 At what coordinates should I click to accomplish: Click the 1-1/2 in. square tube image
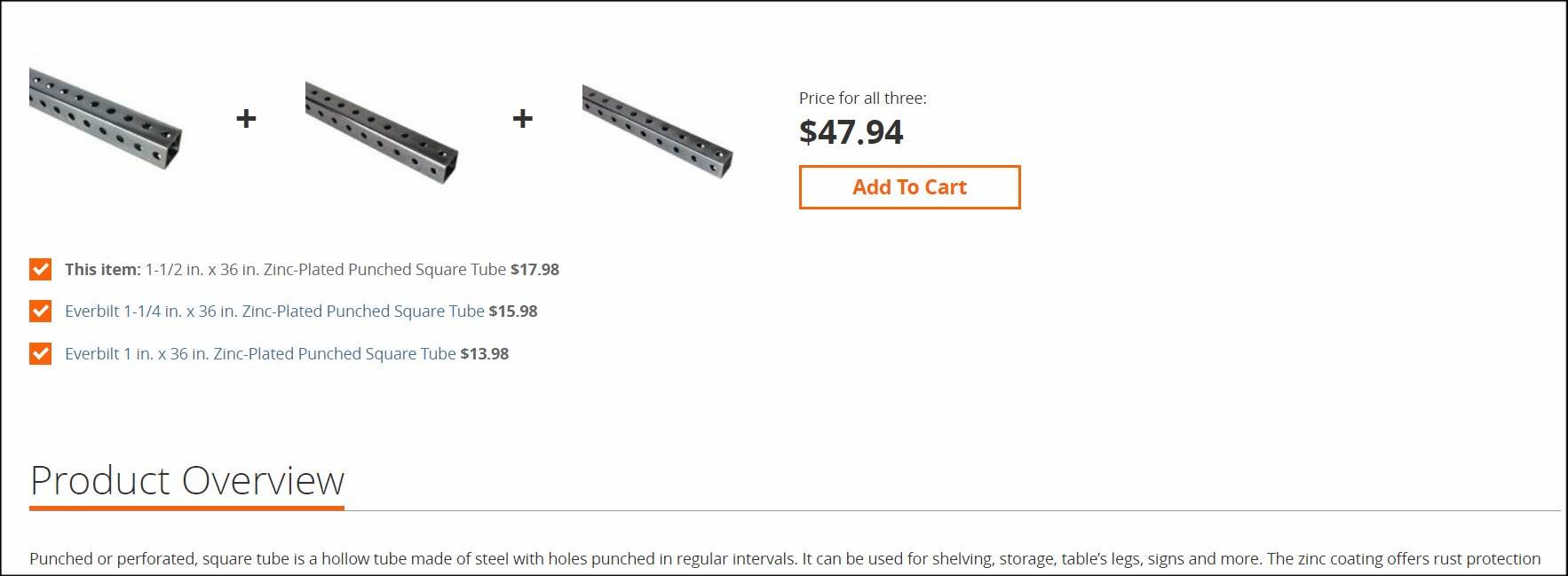(106, 118)
